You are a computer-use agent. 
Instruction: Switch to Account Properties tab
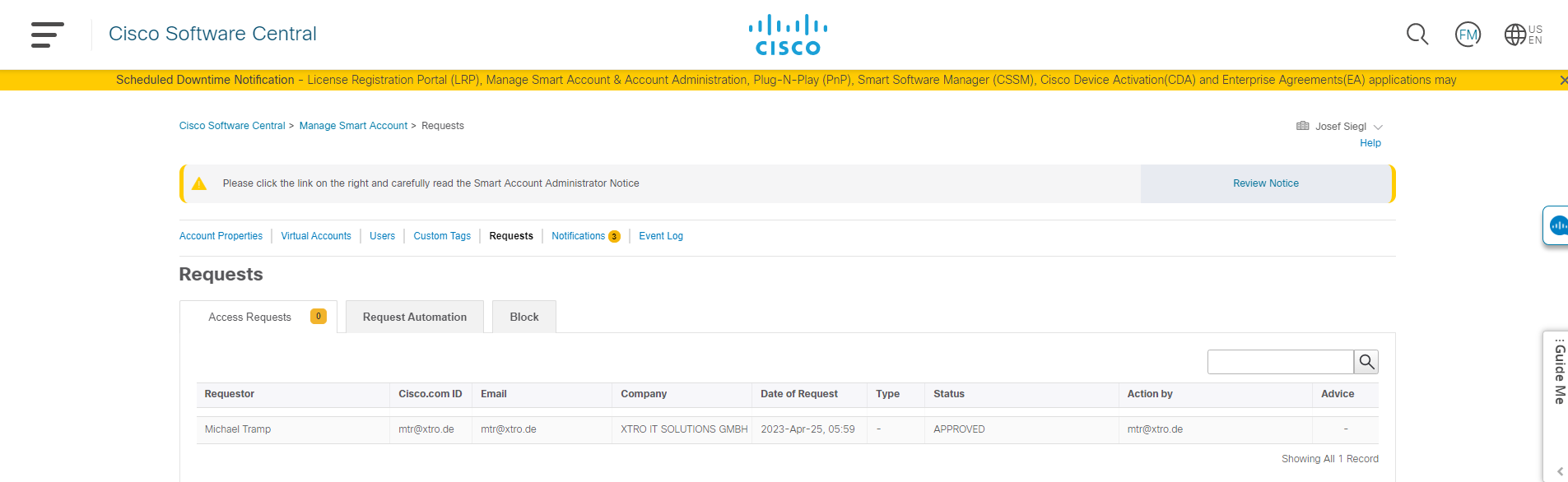pos(221,236)
